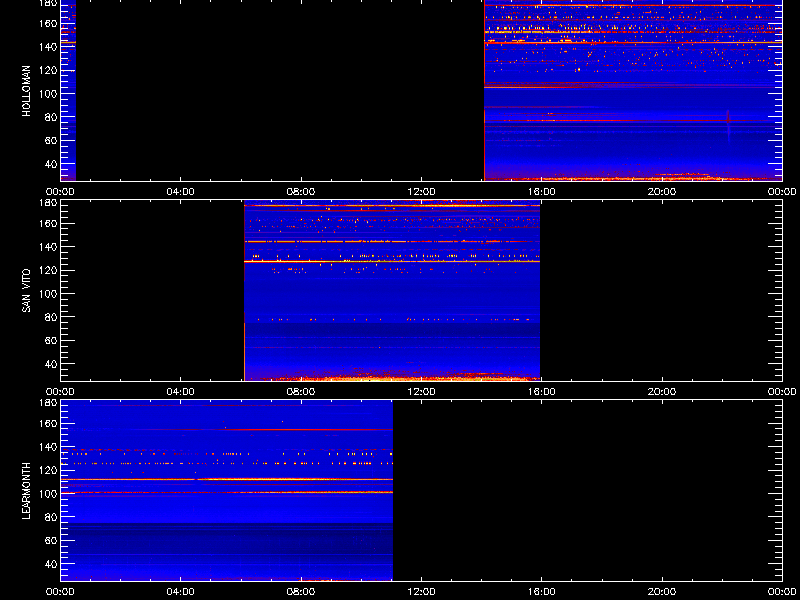800x600 pixels.
Task: Click the 04:00 time label below Learmonth panel
Action: [x=181, y=592]
